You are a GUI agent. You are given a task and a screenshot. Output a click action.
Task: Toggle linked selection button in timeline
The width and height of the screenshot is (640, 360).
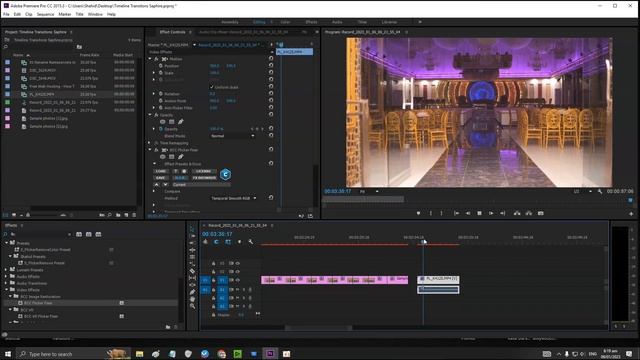[228, 242]
